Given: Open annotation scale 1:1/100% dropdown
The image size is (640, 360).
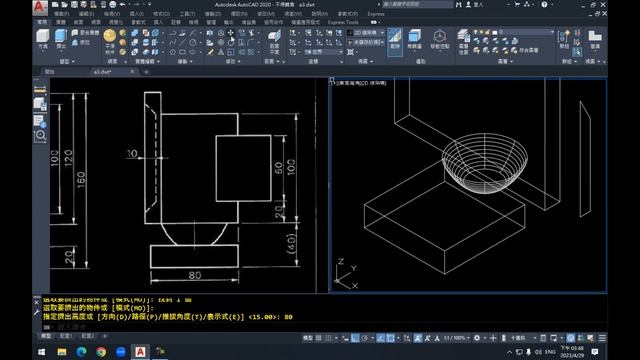Looking at the screenshot, I should click(x=456, y=338).
